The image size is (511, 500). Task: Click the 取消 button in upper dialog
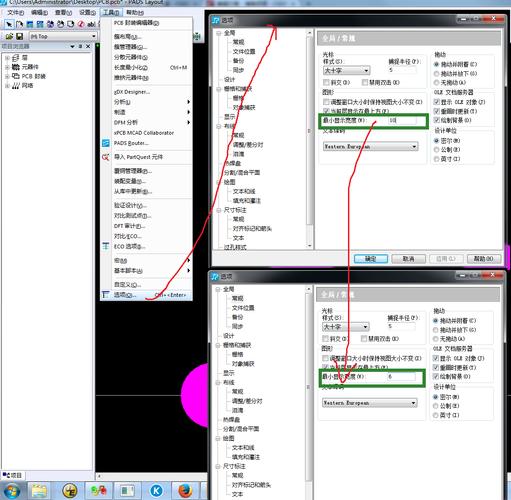pos(408,259)
